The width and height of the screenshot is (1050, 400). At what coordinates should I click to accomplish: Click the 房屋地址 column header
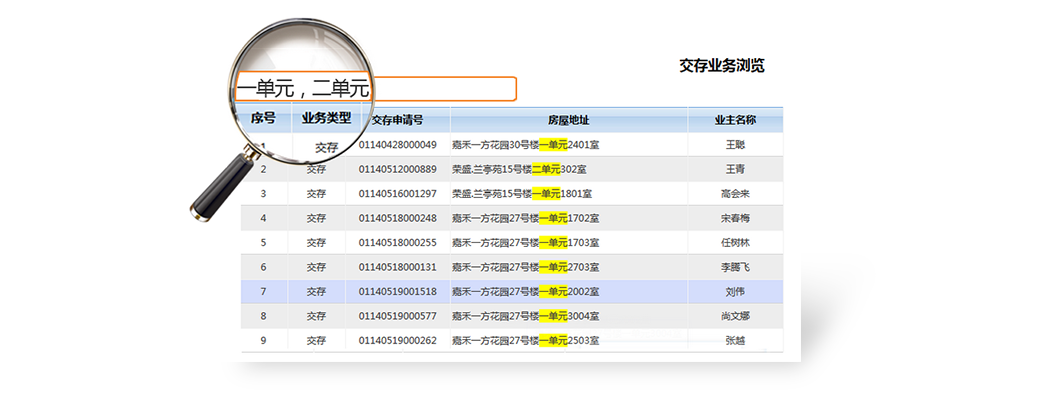pos(568,120)
